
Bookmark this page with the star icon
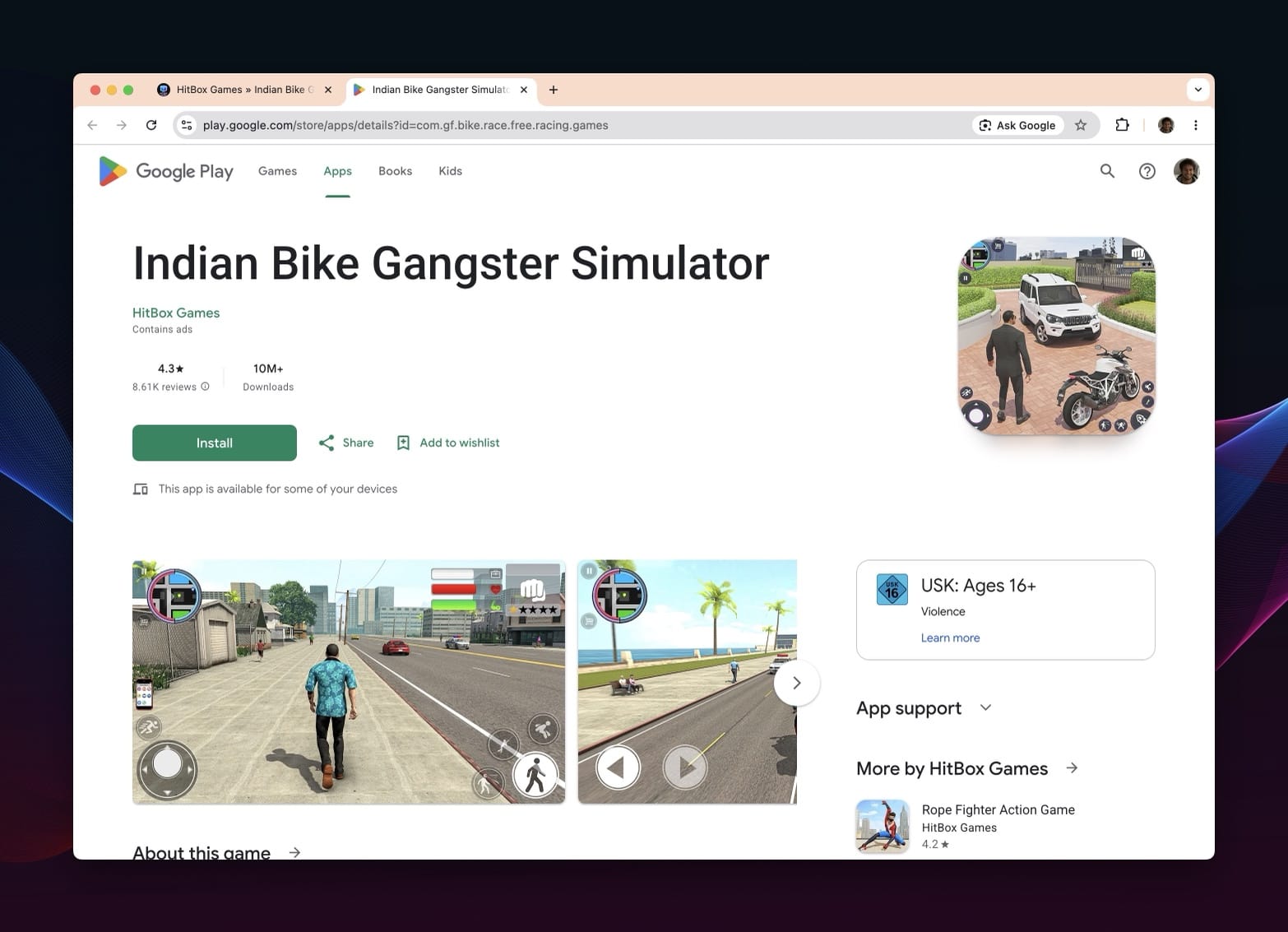[1081, 125]
